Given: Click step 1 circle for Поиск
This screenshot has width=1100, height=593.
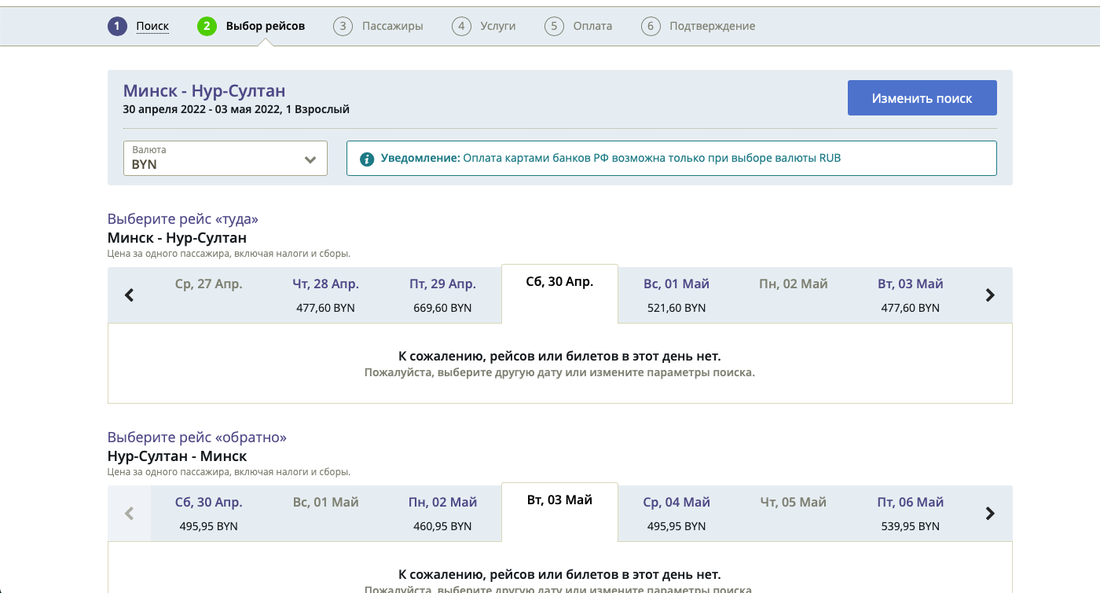Looking at the screenshot, I should (x=118, y=26).
